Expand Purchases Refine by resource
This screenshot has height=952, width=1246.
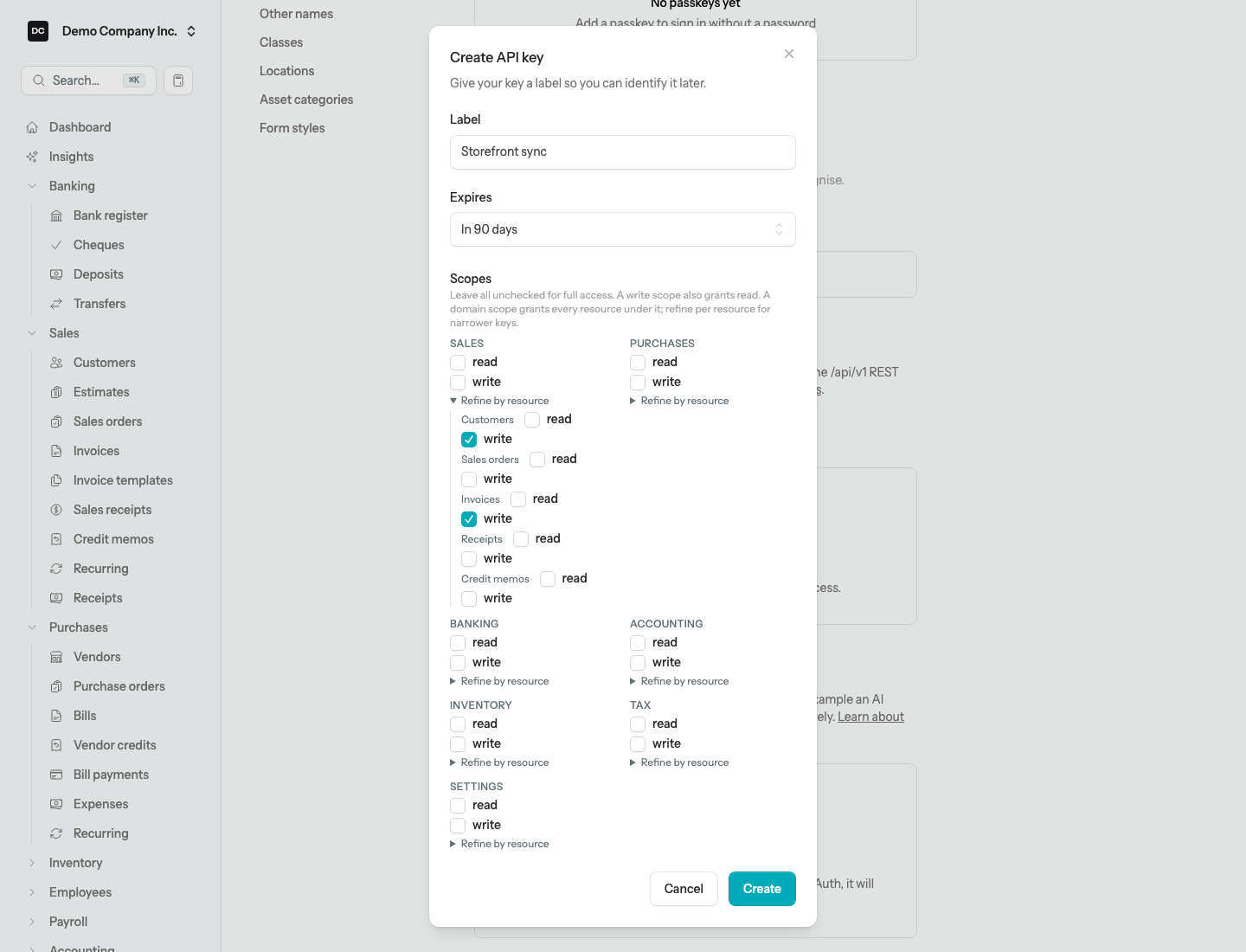click(679, 401)
